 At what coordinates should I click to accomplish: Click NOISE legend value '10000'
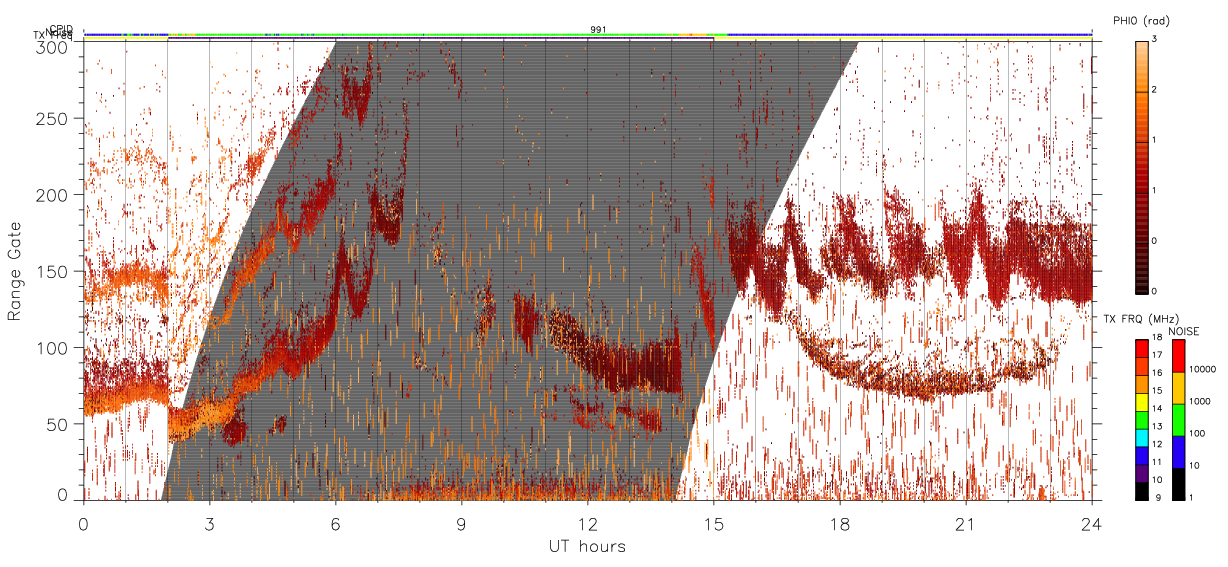click(x=1203, y=369)
